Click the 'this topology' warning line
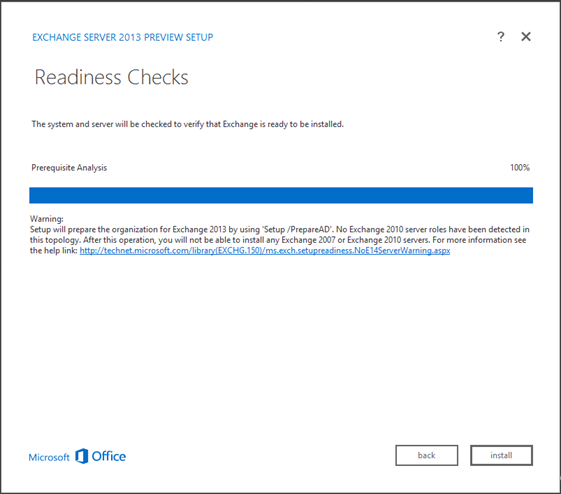Screen dimensions: 561x494 (278, 240)
